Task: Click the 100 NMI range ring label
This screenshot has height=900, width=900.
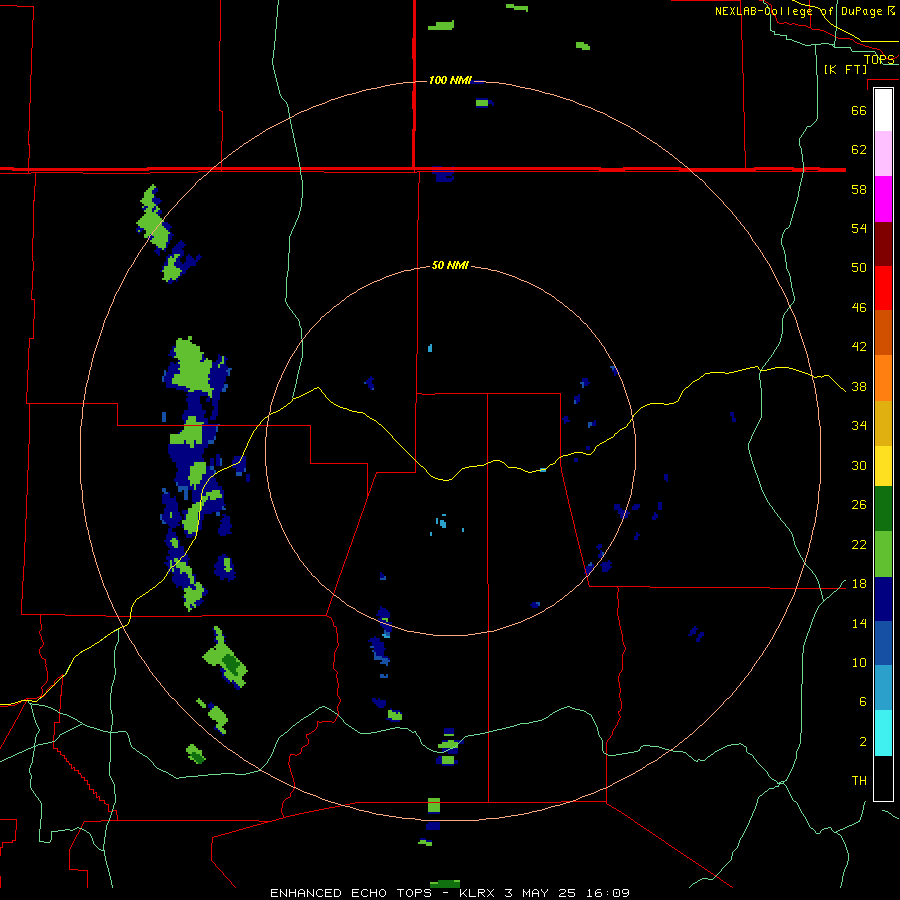Action: coord(450,80)
